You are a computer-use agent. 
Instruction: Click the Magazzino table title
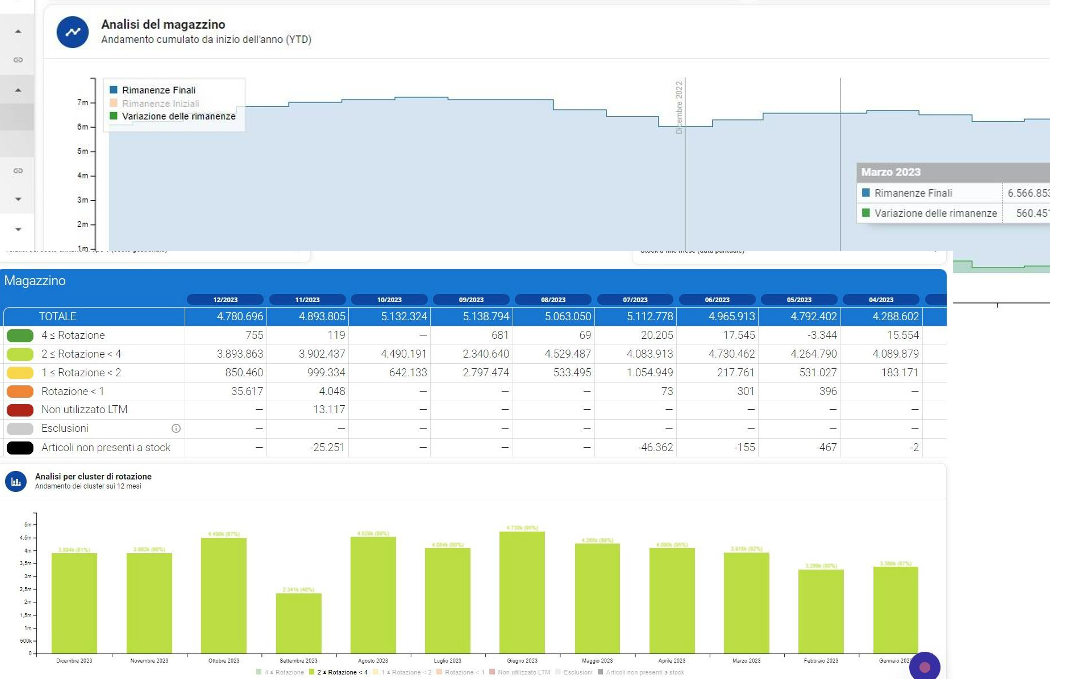[35, 281]
